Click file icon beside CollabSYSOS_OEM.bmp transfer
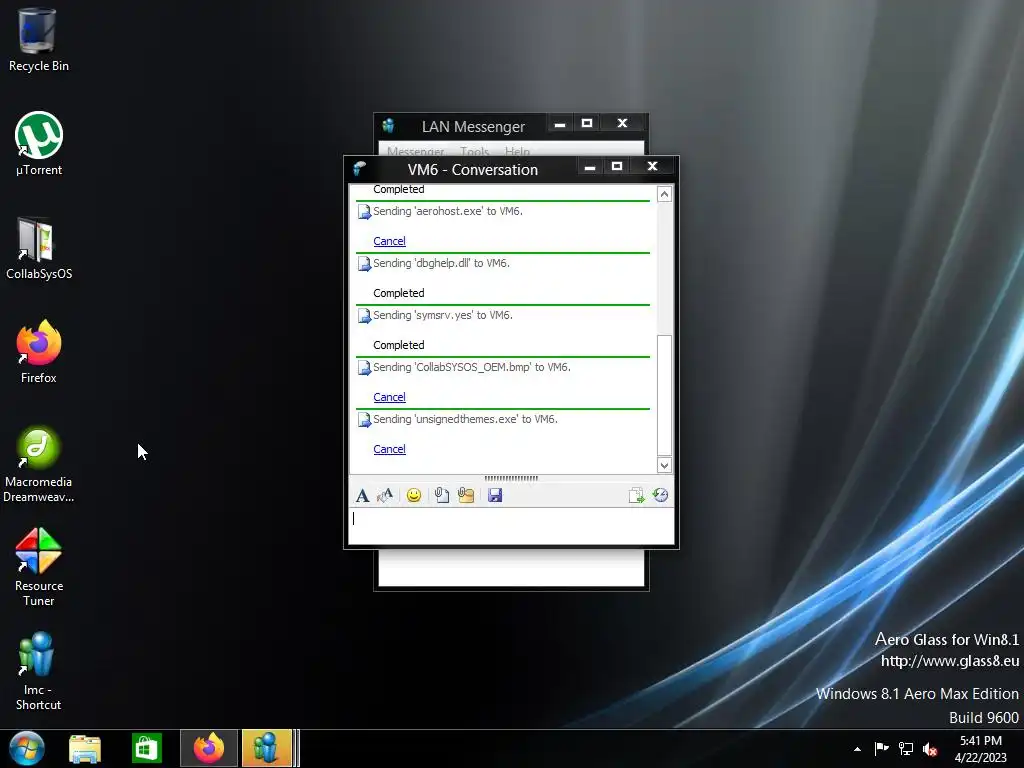This screenshot has width=1024, height=768. pos(364,368)
